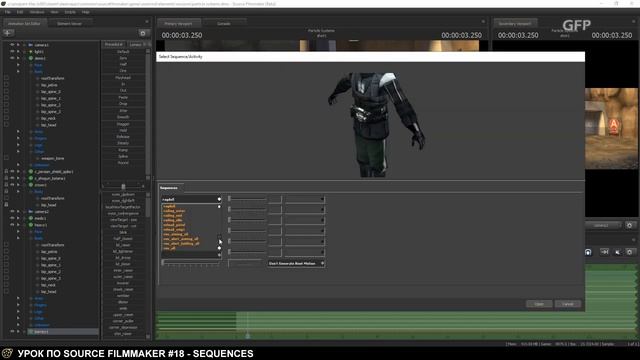
Task: Click lock icon beside prison1 row
Action: (x=6, y=185)
